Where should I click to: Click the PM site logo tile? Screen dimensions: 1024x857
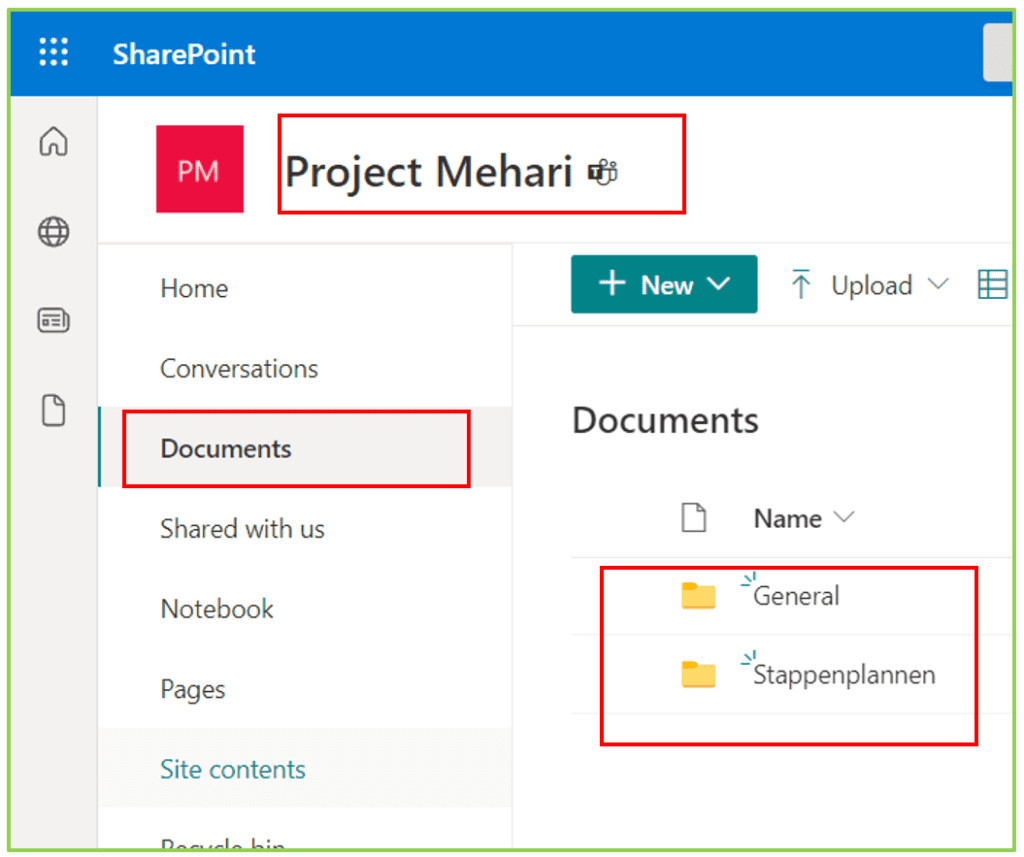[200, 169]
